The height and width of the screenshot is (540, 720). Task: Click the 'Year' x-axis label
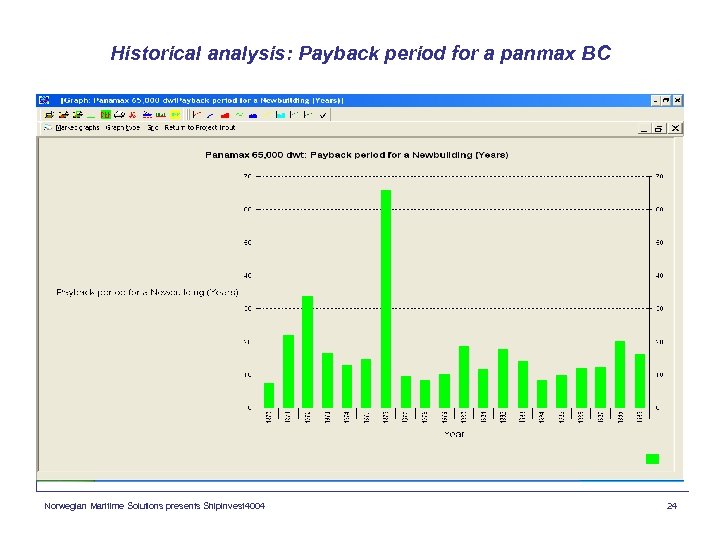pos(454,434)
